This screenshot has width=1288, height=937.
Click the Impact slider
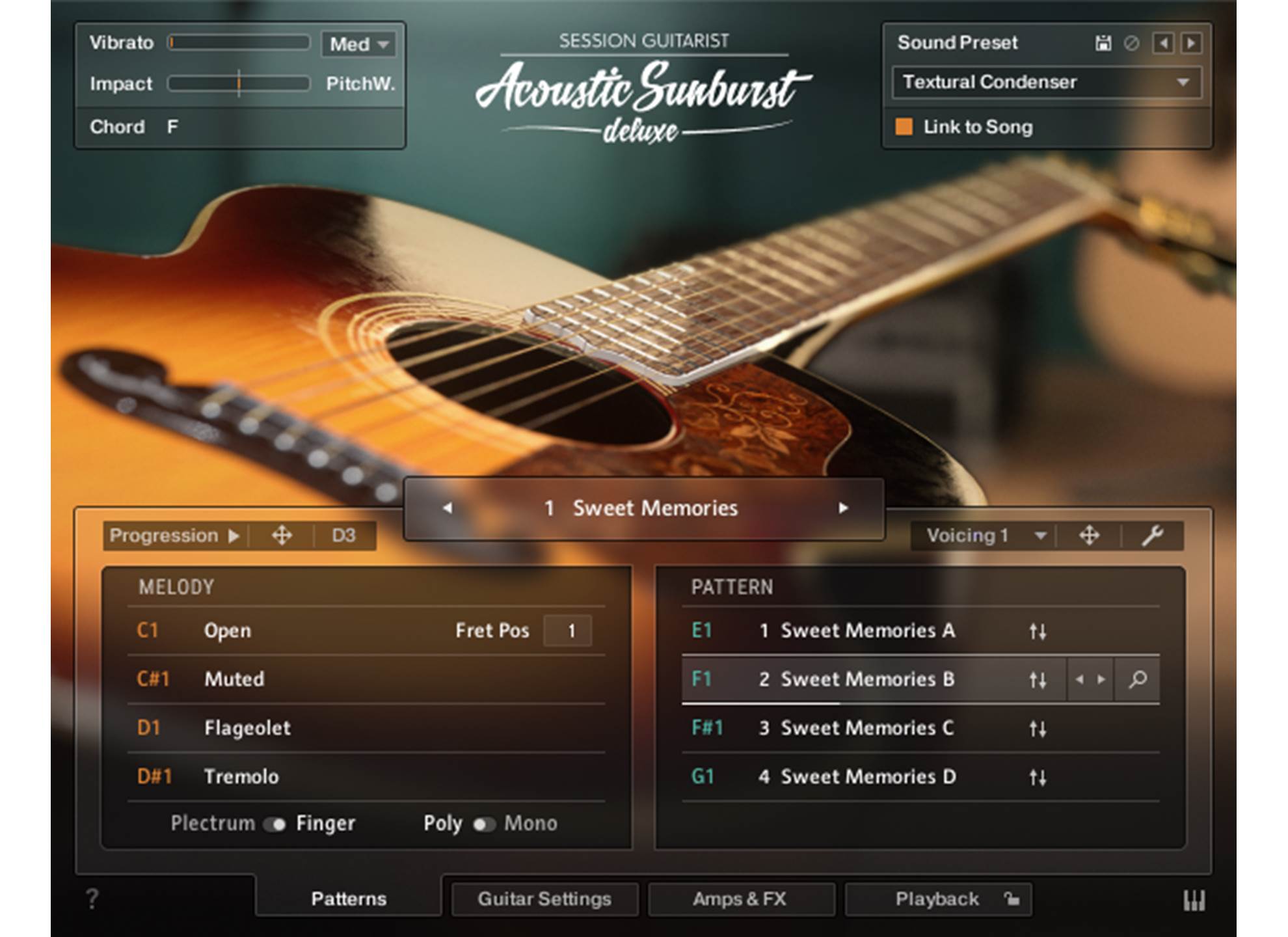(239, 84)
